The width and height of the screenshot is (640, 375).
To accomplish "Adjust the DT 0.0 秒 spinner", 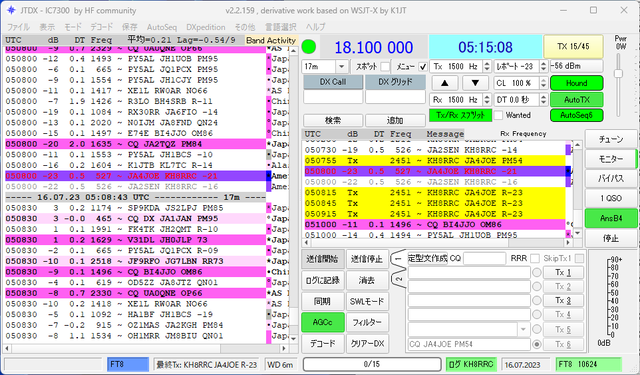I will (543, 100).
